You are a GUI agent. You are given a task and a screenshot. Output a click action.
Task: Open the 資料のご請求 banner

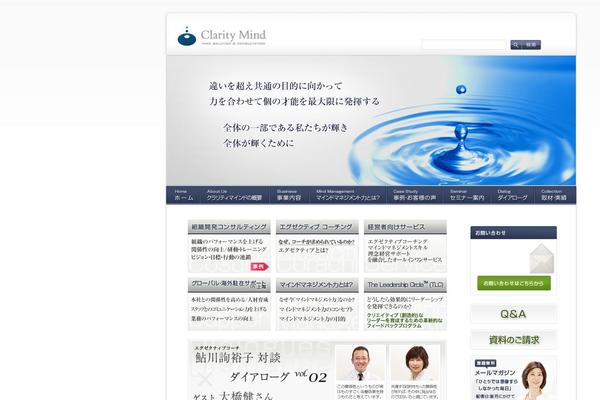point(514,340)
